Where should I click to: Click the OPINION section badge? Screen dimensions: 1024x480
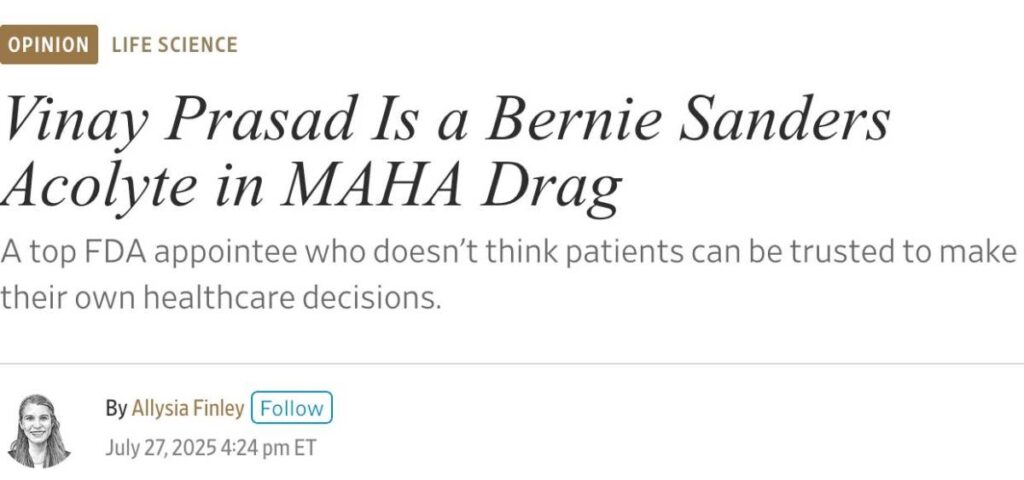point(49,44)
